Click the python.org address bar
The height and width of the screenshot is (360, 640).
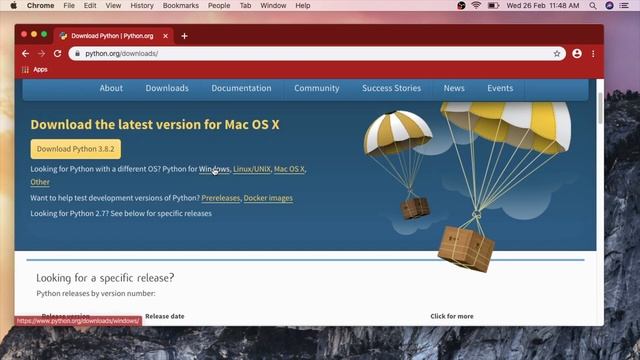coord(317,53)
